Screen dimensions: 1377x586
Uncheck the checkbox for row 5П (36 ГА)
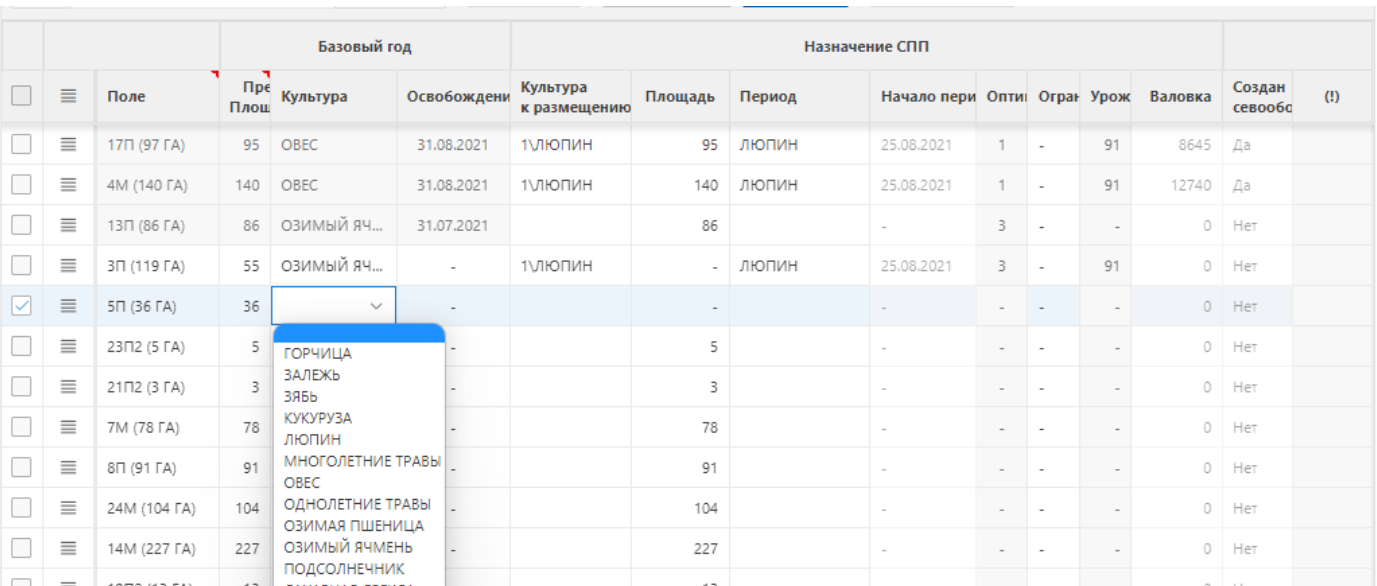(21, 306)
